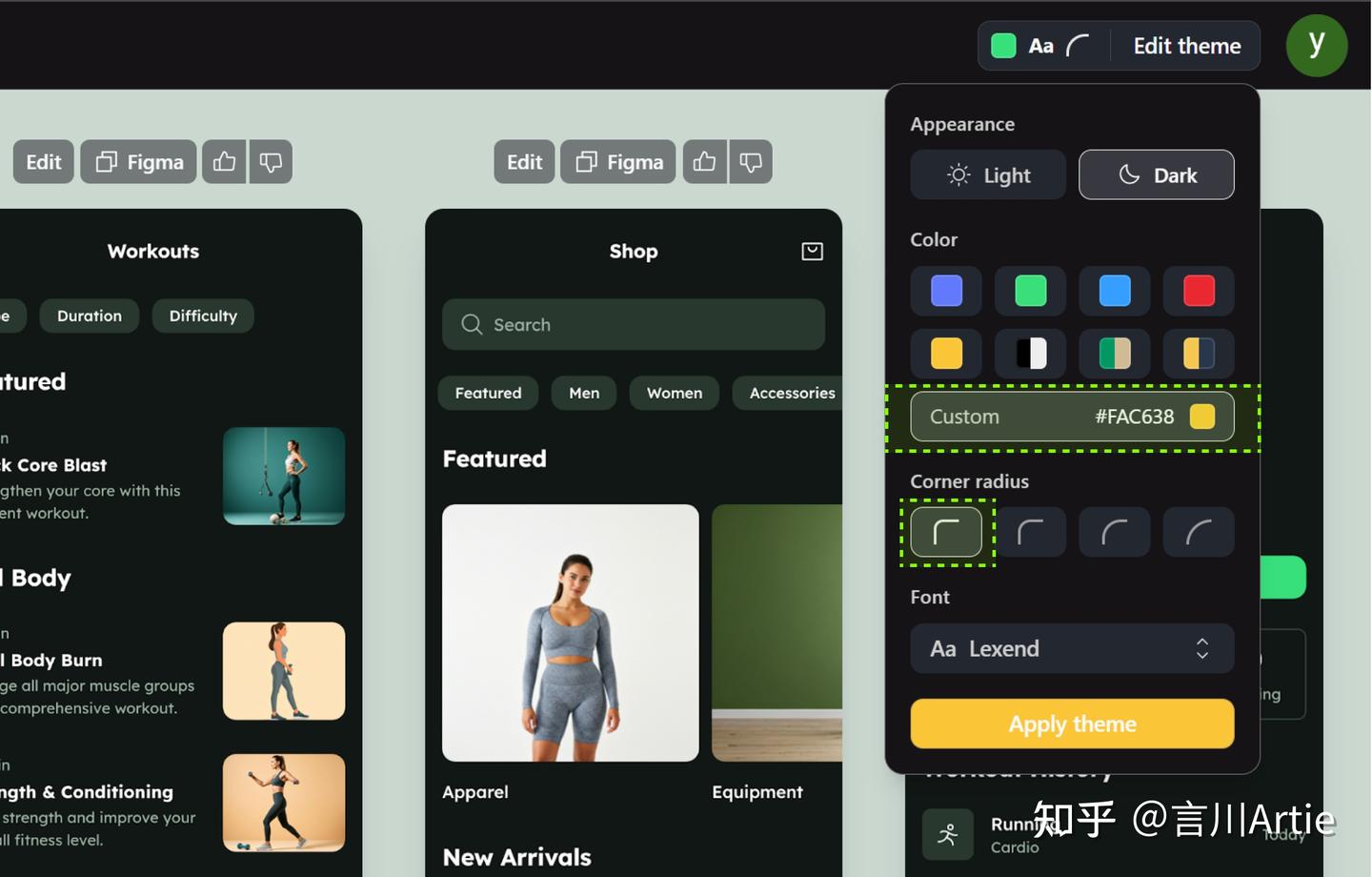The height and width of the screenshot is (877, 1372).
Task: Click the user avatar with letter y
Action: pos(1317,45)
